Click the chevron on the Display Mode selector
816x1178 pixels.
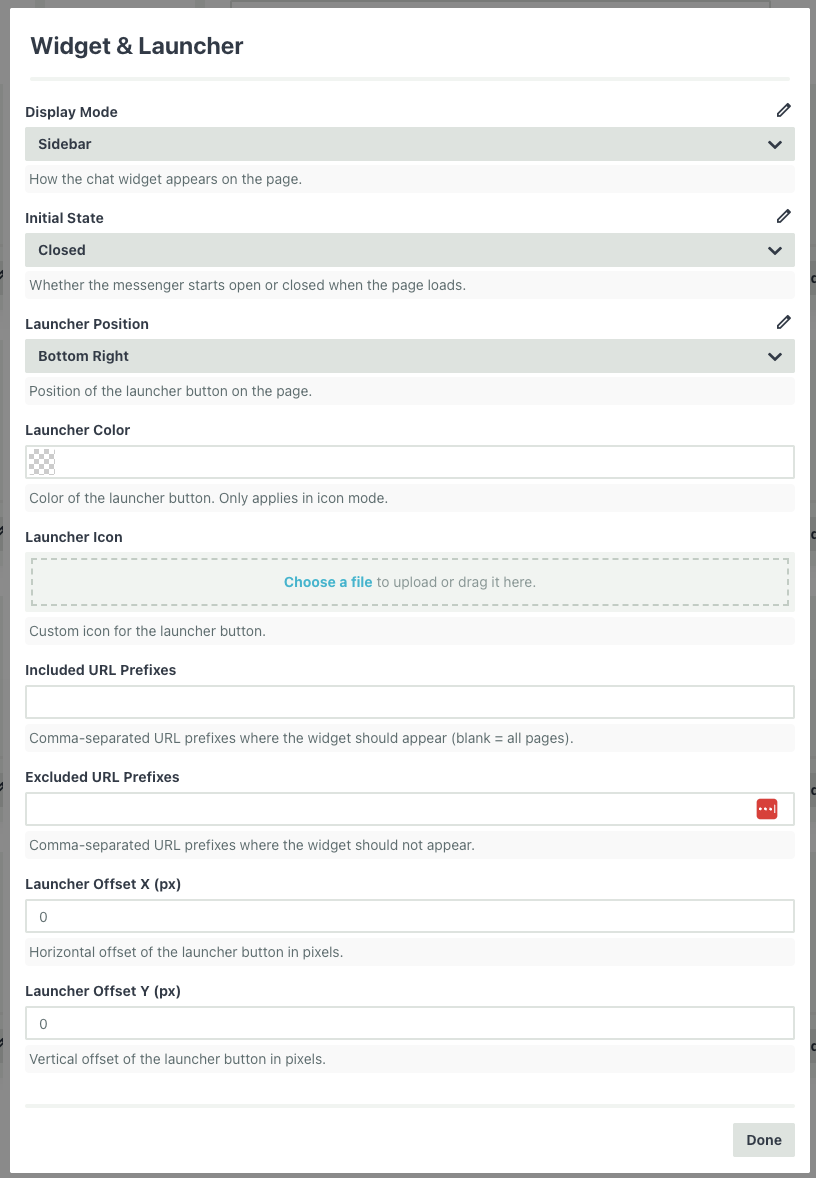tap(774, 144)
